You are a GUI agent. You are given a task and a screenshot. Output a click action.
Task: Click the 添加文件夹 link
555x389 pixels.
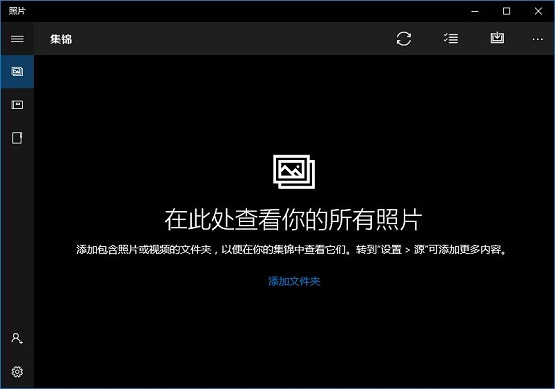pyautogui.click(x=294, y=281)
